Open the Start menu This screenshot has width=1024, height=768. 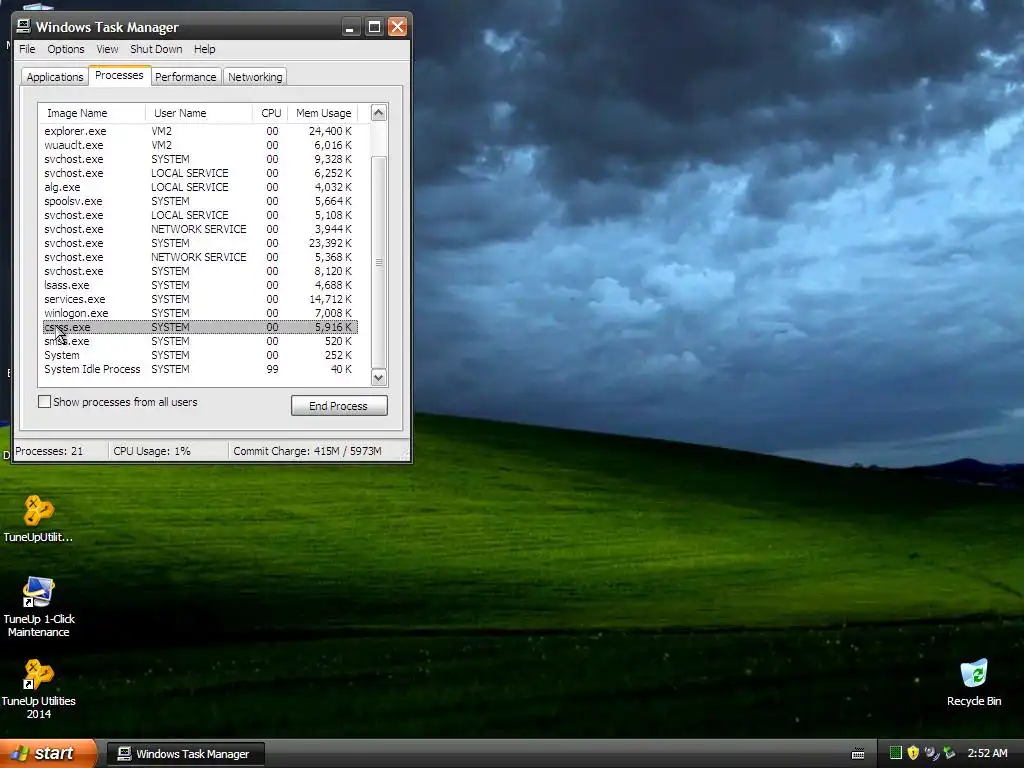point(48,753)
